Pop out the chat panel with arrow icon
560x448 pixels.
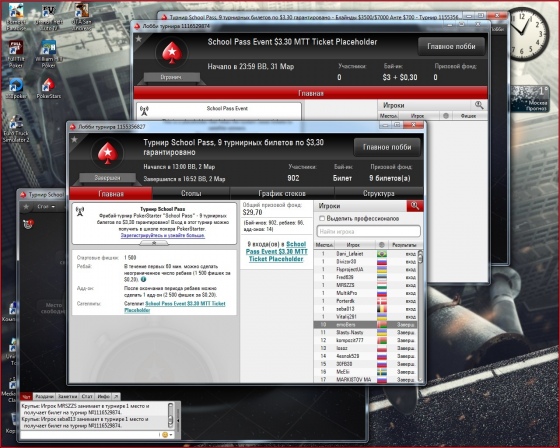(x=116, y=397)
